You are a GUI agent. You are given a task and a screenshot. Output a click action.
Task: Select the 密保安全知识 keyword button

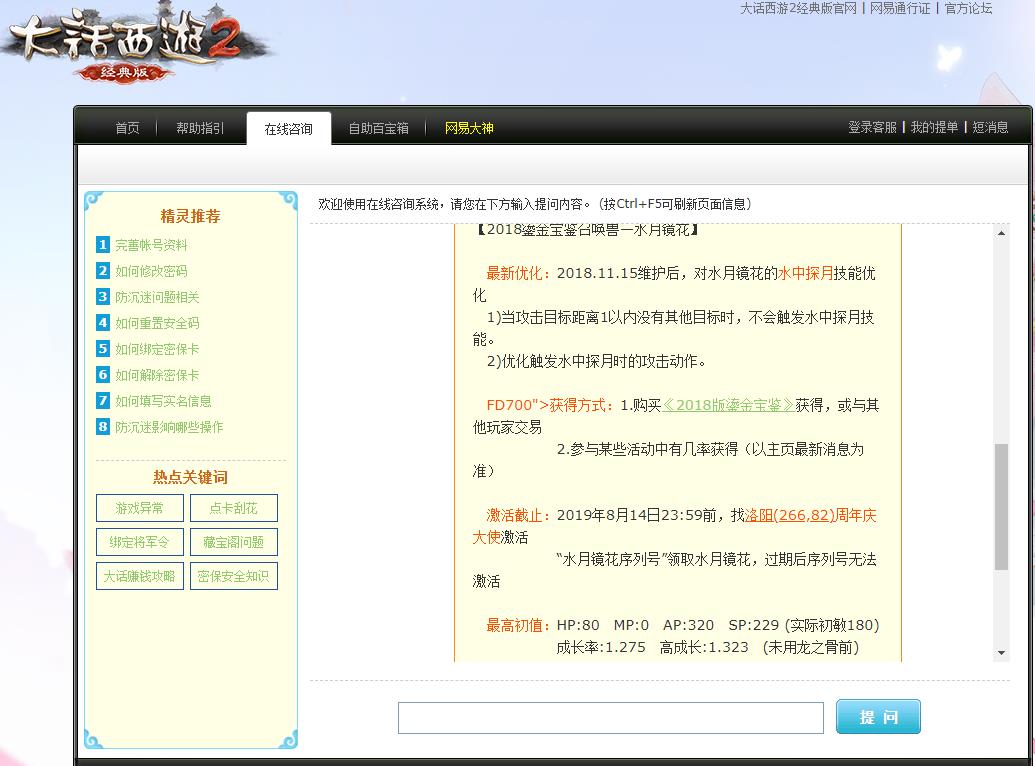point(234,576)
